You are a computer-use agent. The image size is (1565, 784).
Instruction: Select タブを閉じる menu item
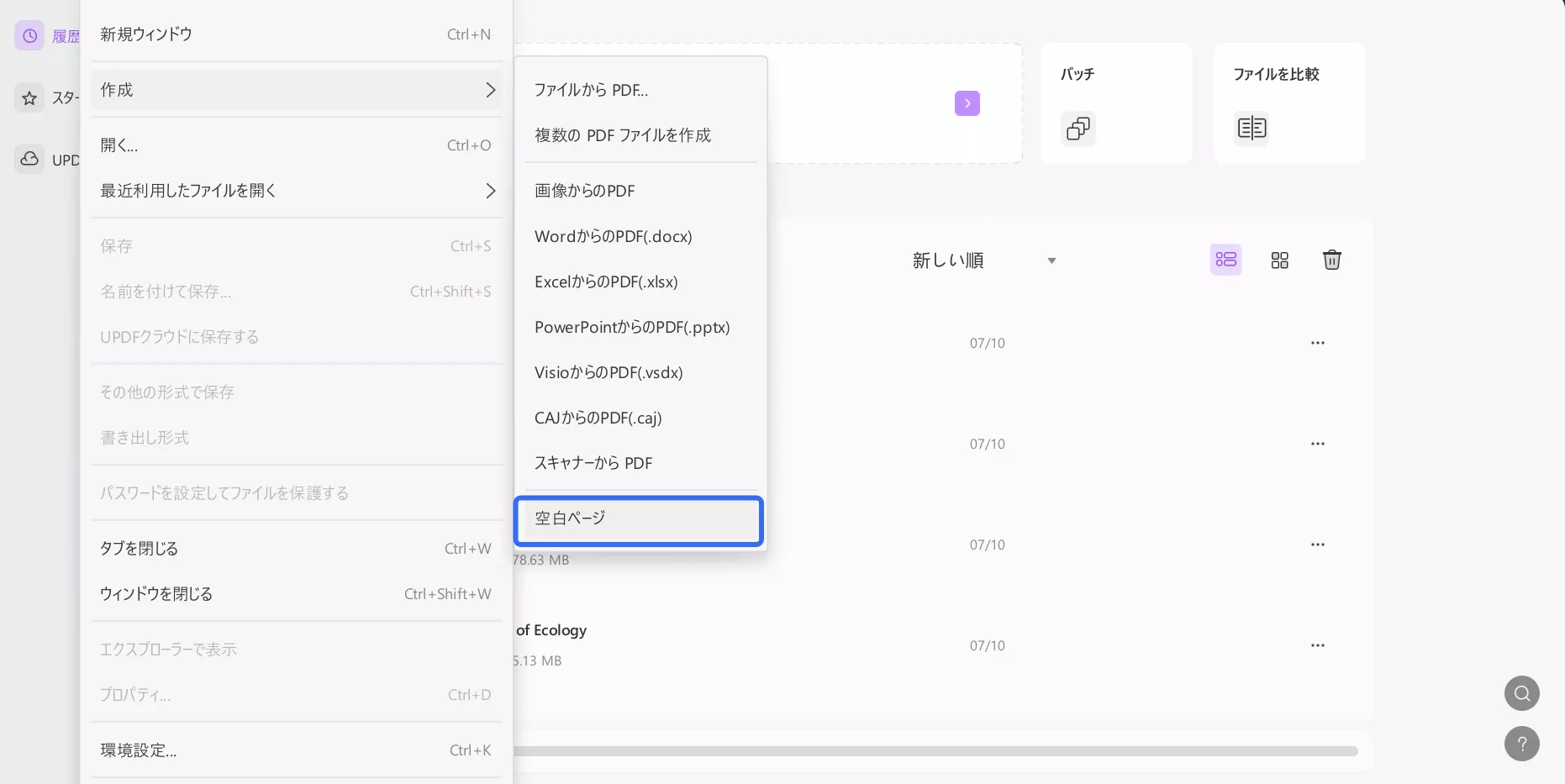tap(297, 549)
